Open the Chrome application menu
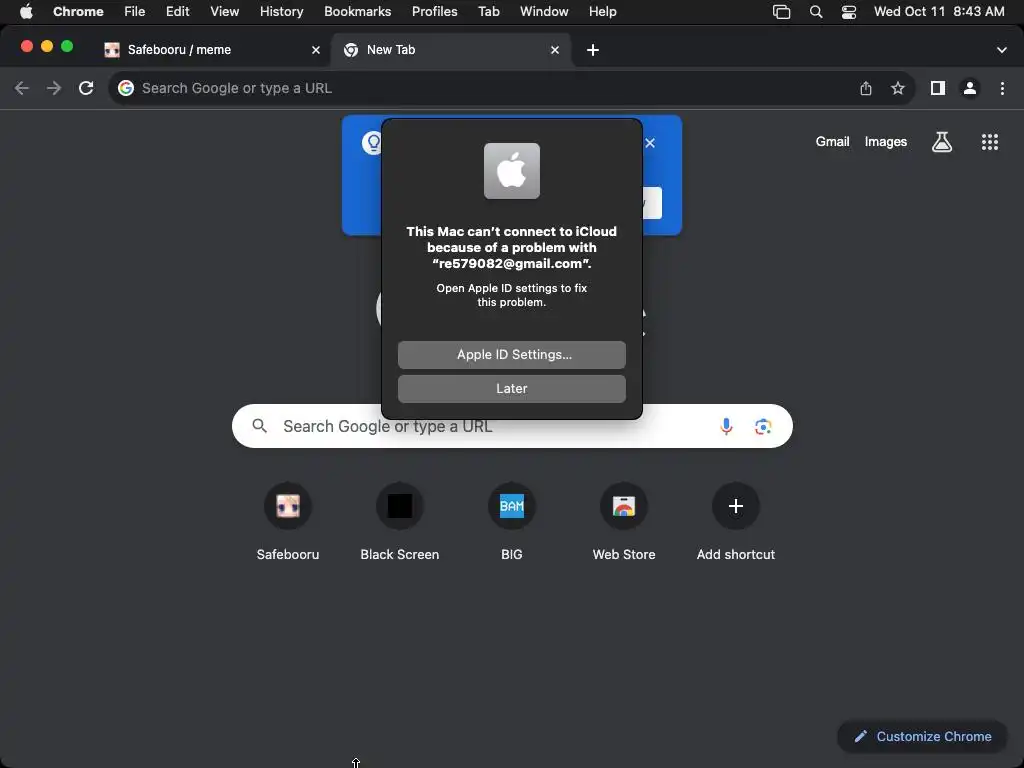1024x768 pixels. 78,11
